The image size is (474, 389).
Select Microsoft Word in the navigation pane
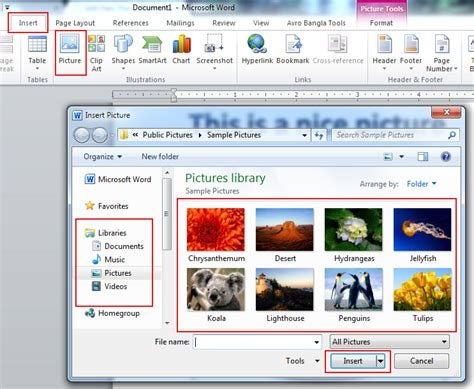pos(118,179)
